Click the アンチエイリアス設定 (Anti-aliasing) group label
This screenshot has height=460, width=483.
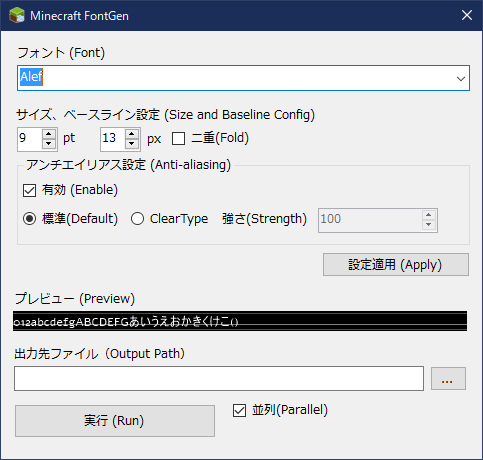[x=128, y=165]
